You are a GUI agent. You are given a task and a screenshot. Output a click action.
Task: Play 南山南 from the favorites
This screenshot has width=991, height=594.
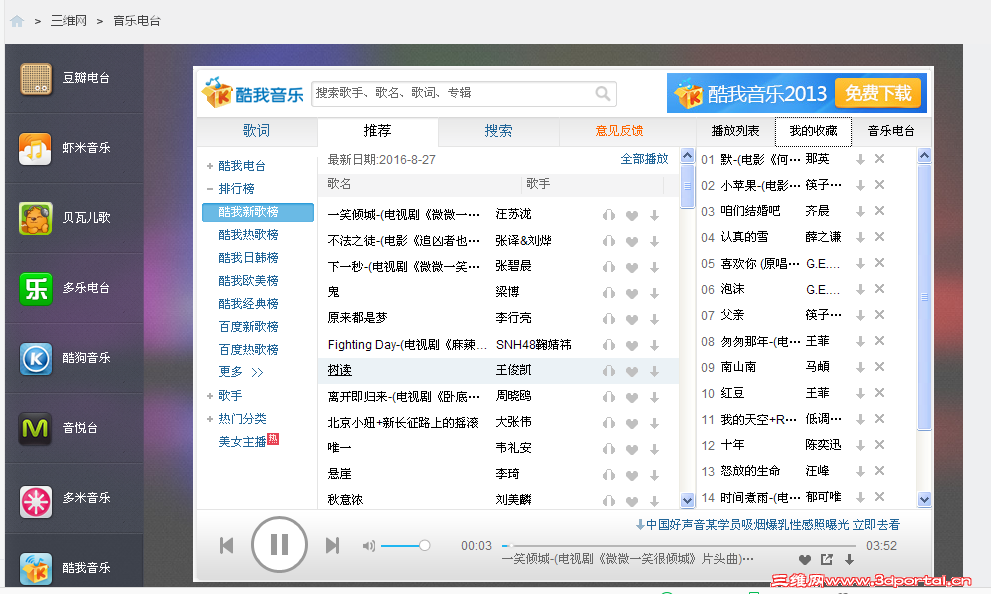pyautogui.click(x=738, y=367)
